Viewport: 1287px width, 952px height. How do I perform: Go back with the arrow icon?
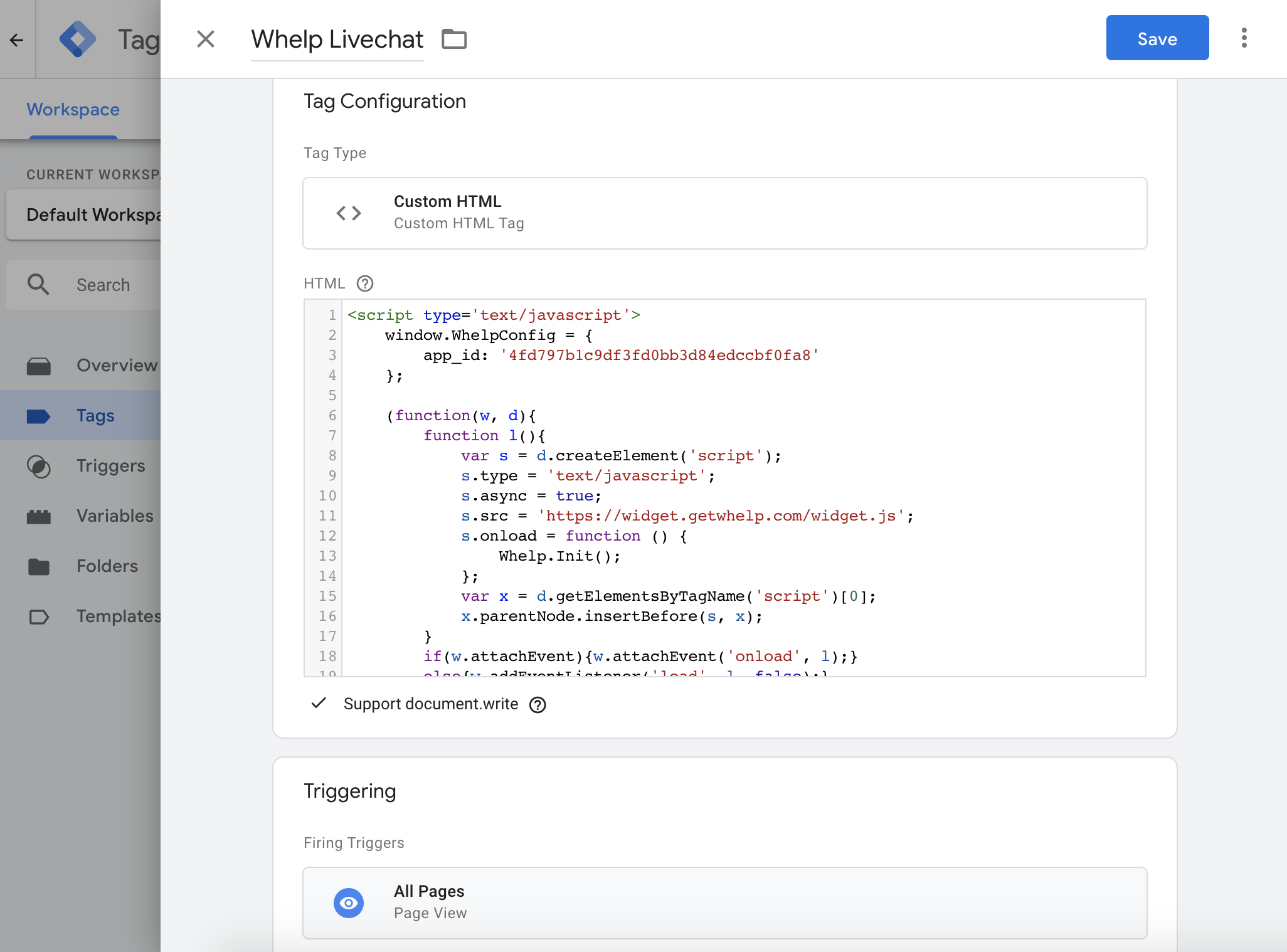(x=17, y=40)
